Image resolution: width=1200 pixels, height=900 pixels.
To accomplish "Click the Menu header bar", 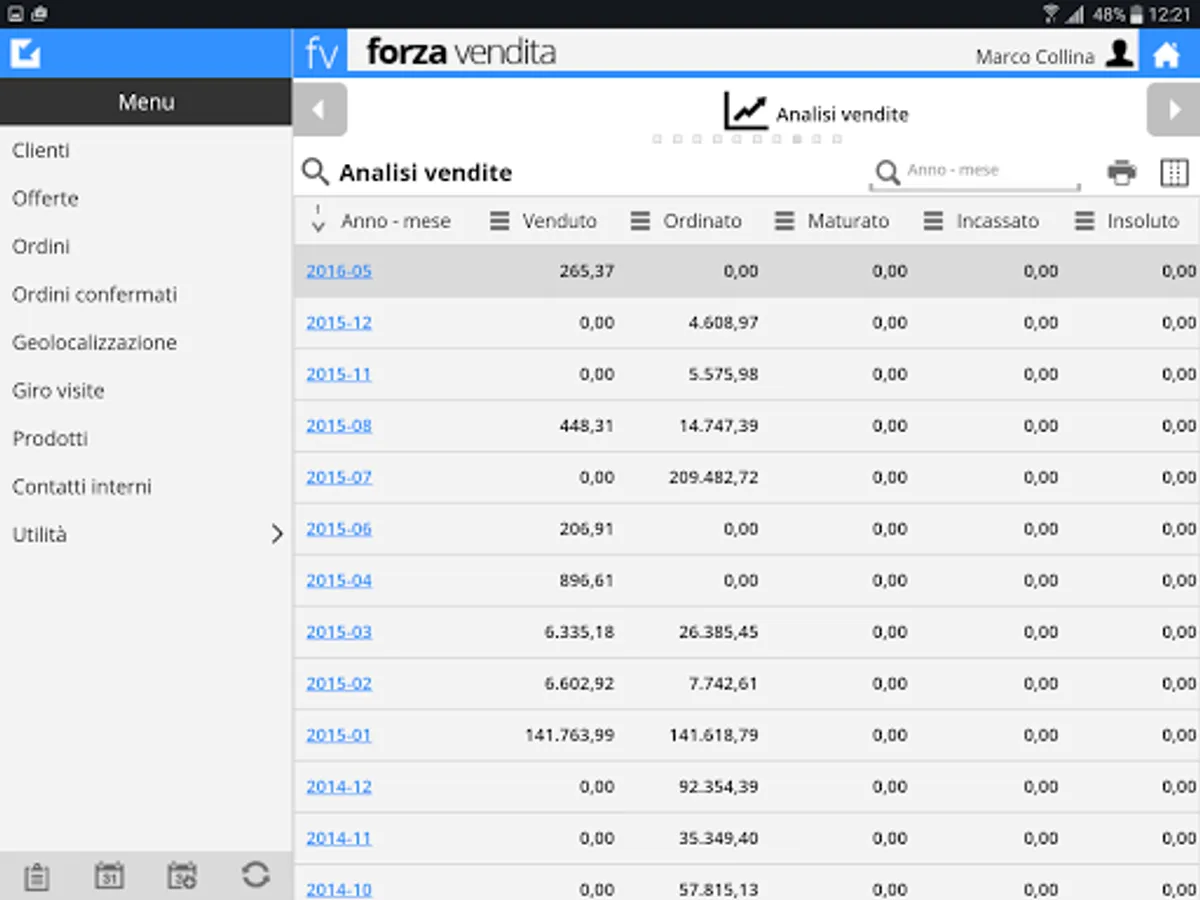I will (146, 102).
